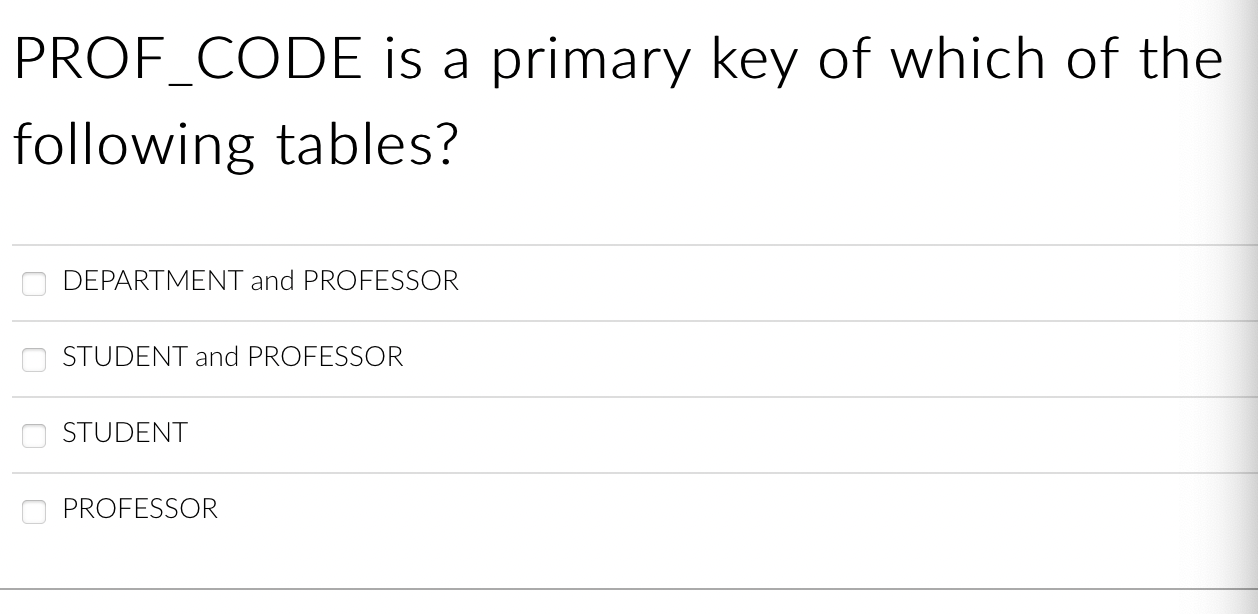
Task: Select the answer STUDENT and PROFESSOR
Action: click(232, 357)
